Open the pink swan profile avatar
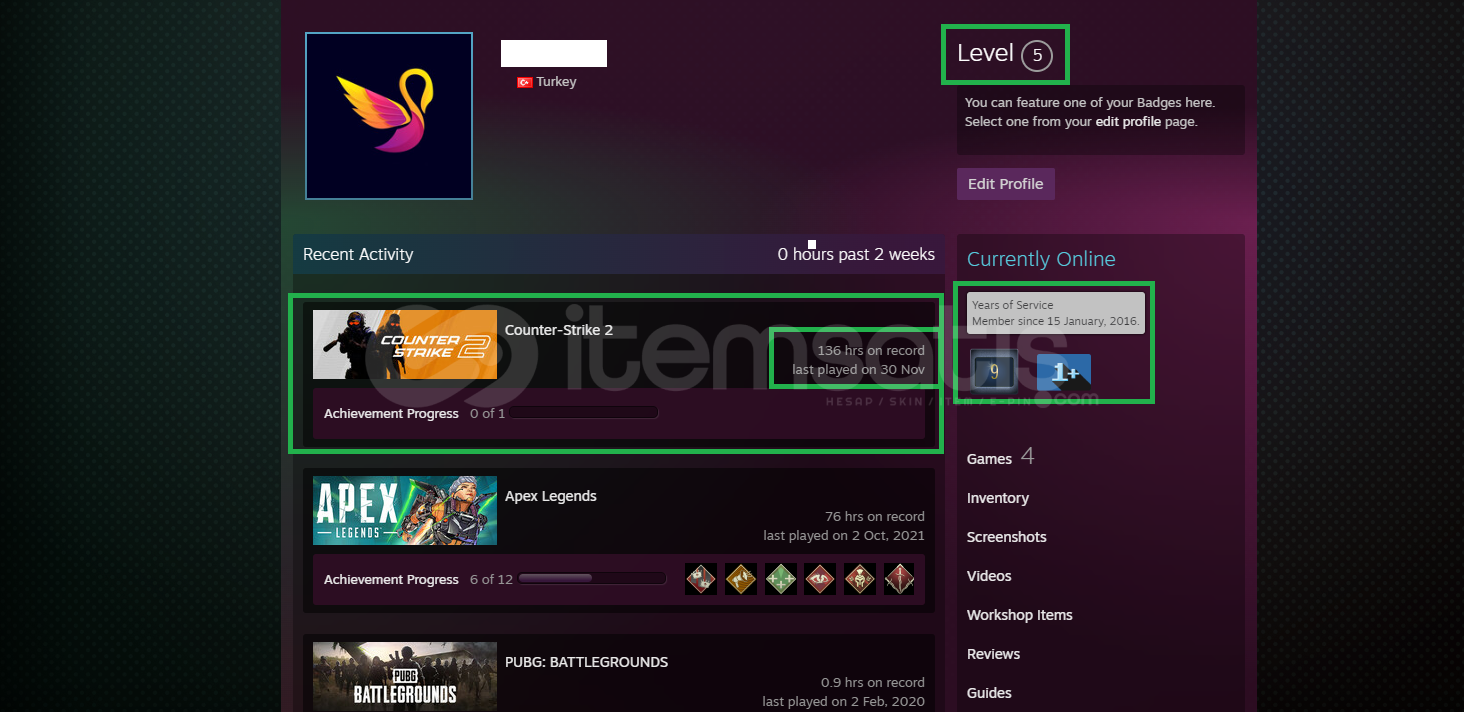Image resolution: width=1464 pixels, height=712 pixels. coord(389,116)
